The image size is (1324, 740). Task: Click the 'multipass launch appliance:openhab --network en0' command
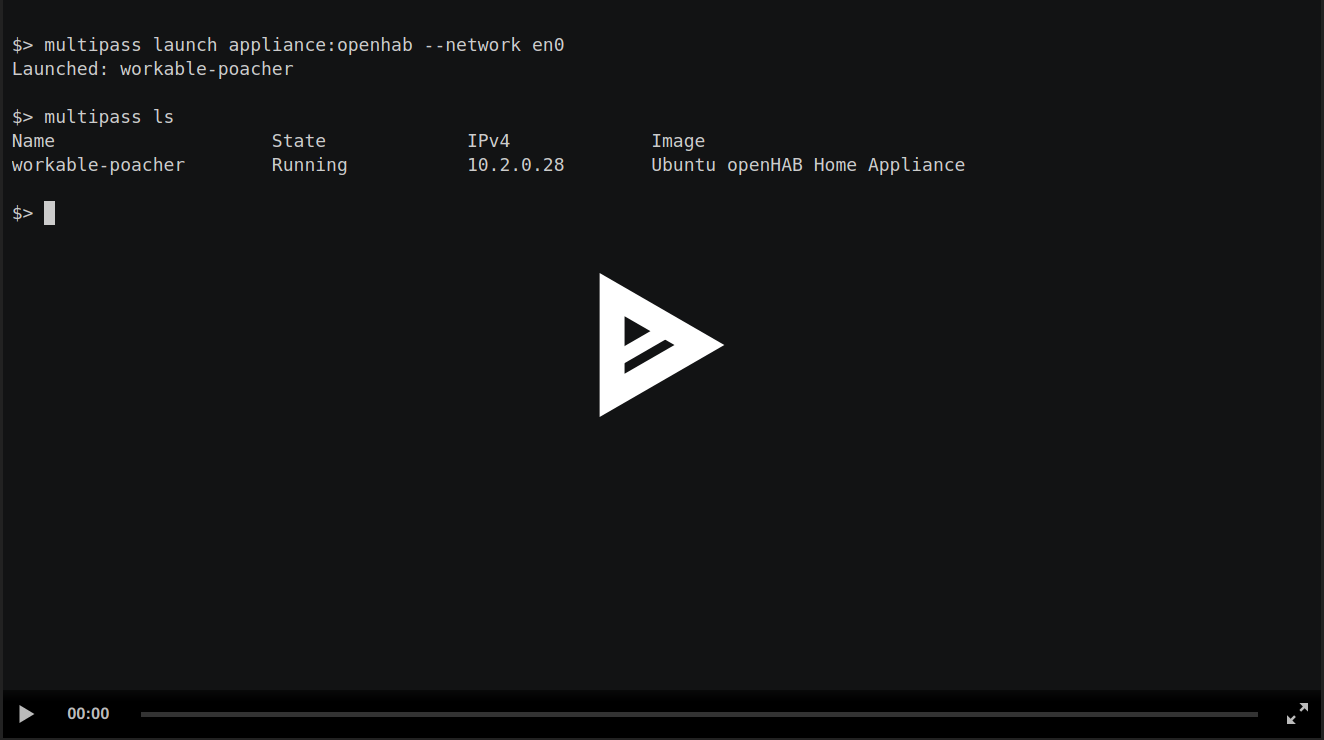coord(304,45)
